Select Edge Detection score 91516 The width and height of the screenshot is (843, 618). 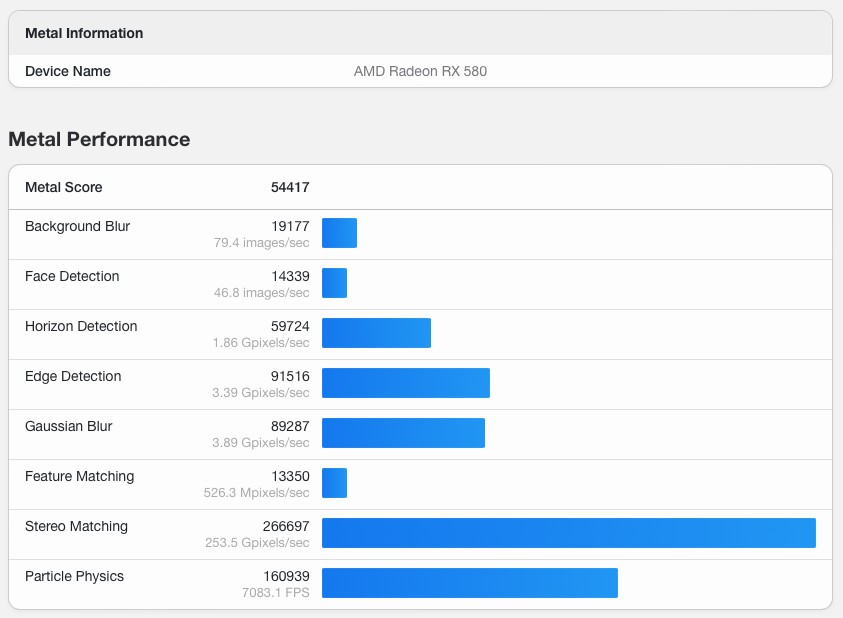coord(290,377)
